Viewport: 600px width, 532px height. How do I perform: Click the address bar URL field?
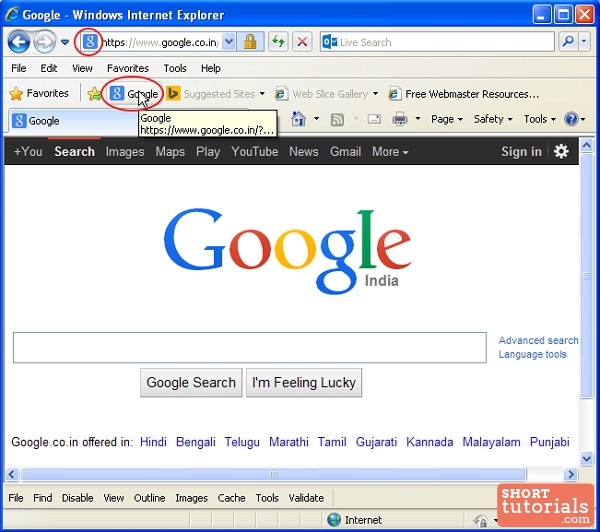coord(161,42)
